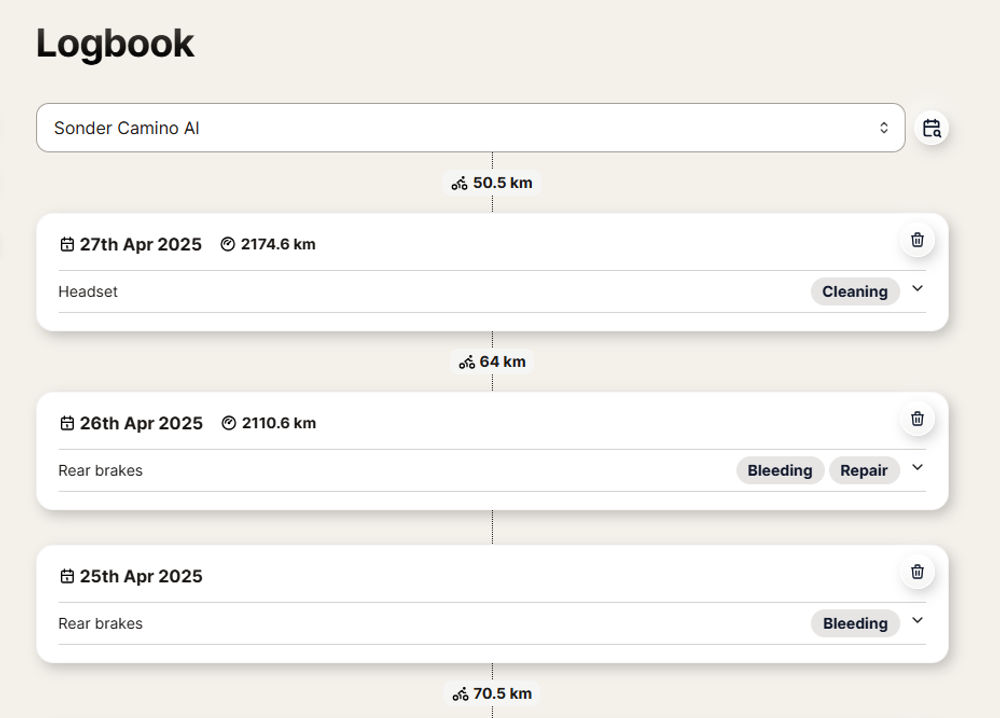Expand the 26th Apr Rear brakes chevron

917,467
